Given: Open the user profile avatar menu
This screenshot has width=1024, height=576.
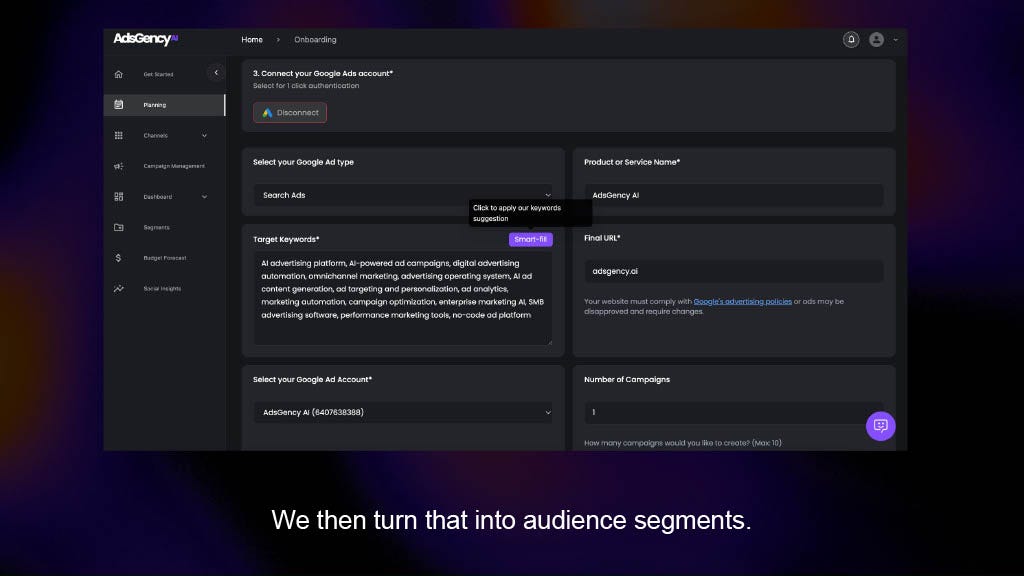Looking at the screenshot, I should pyautogui.click(x=876, y=40).
